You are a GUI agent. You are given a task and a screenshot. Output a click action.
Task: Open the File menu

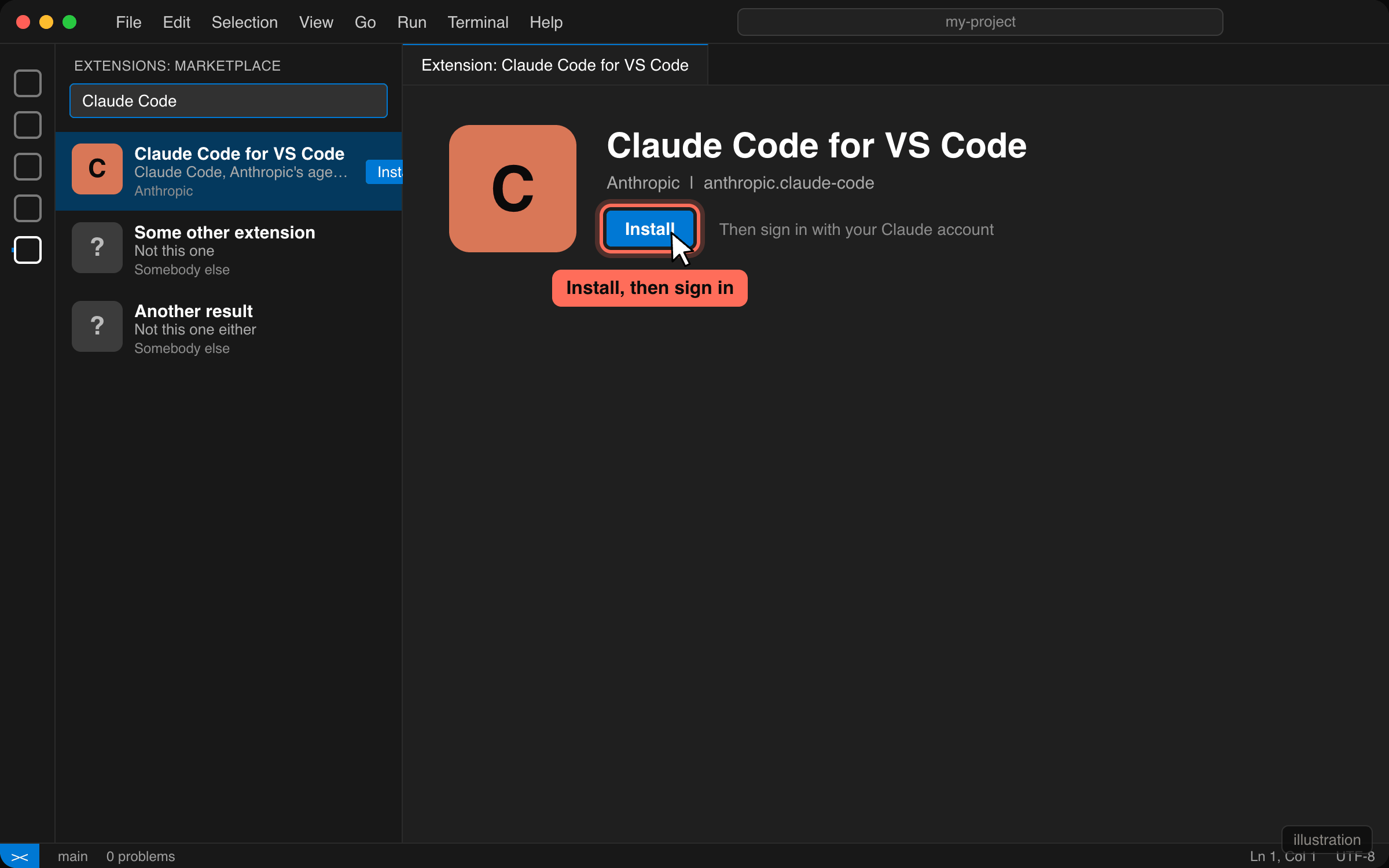click(128, 22)
